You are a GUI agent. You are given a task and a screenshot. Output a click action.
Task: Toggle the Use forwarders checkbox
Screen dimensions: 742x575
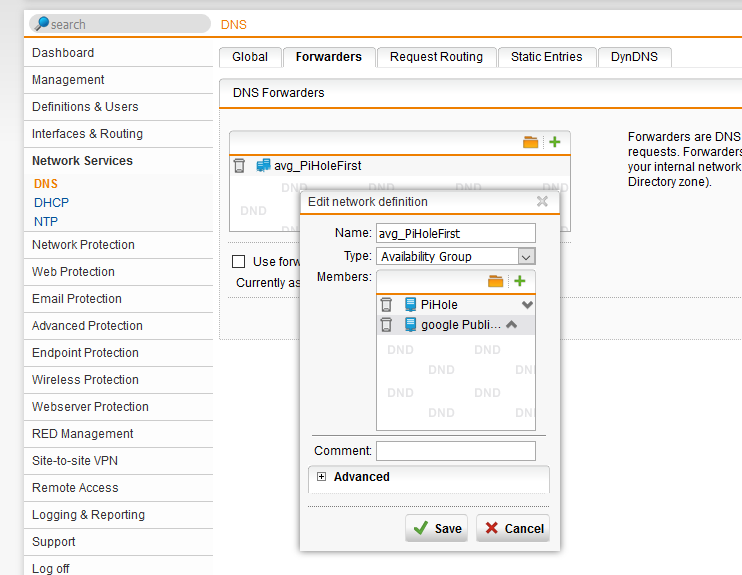coord(239,261)
